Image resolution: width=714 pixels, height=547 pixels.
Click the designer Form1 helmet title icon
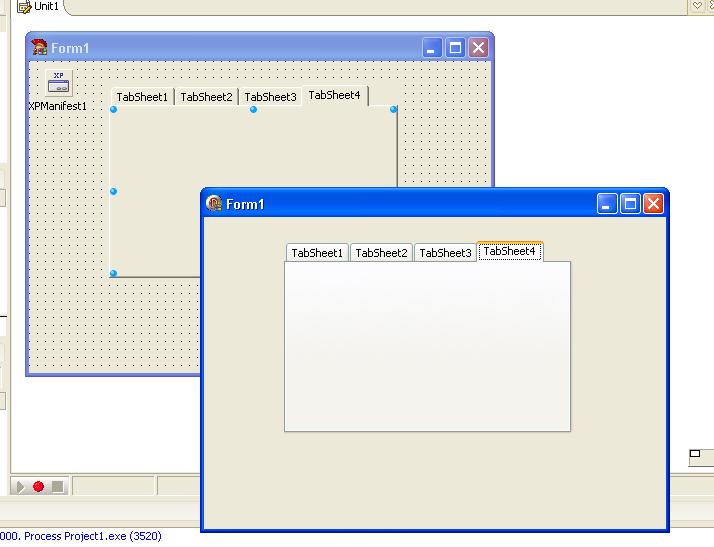pyautogui.click(x=39, y=47)
